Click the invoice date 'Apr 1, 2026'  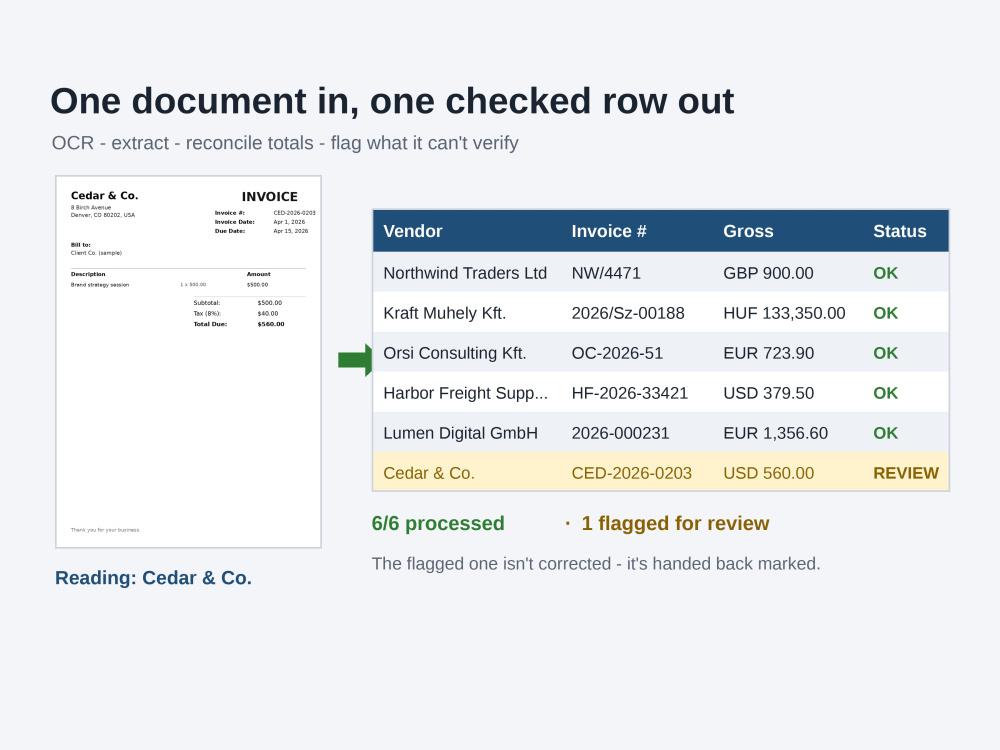289,222
